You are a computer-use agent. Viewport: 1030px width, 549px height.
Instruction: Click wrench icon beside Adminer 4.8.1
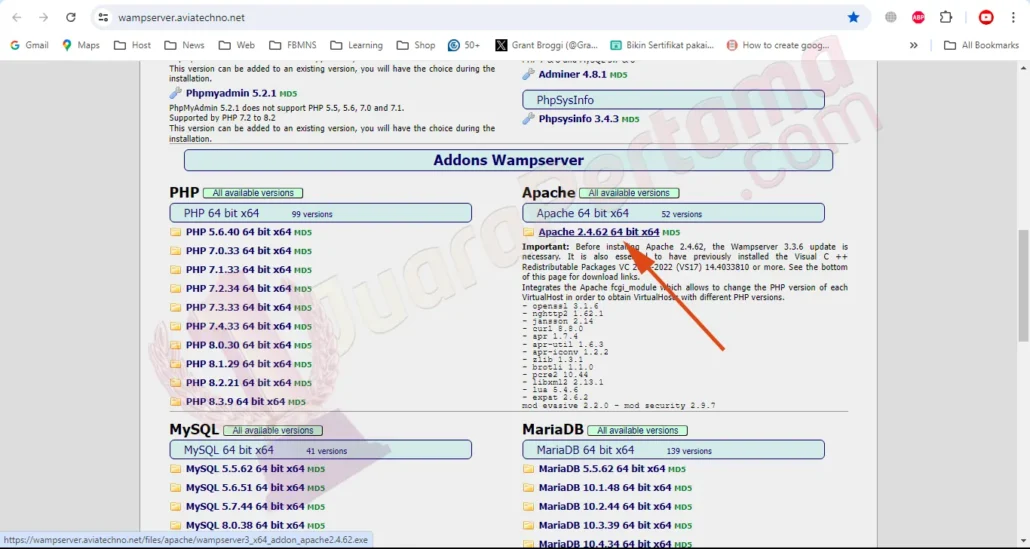click(529, 74)
